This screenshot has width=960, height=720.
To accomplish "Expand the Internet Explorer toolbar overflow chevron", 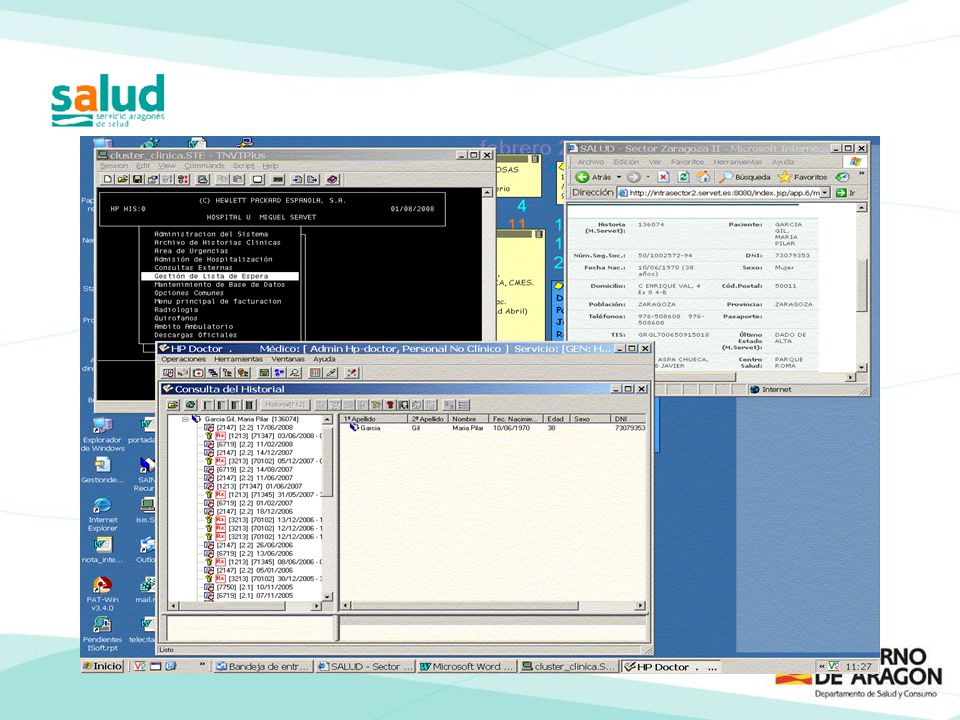I will [x=861, y=174].
